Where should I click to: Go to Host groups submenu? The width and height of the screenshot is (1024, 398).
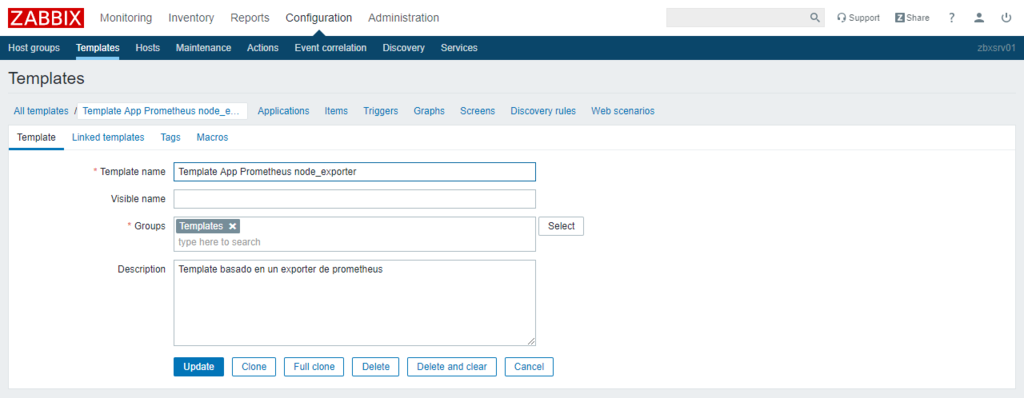coord(34,48)
